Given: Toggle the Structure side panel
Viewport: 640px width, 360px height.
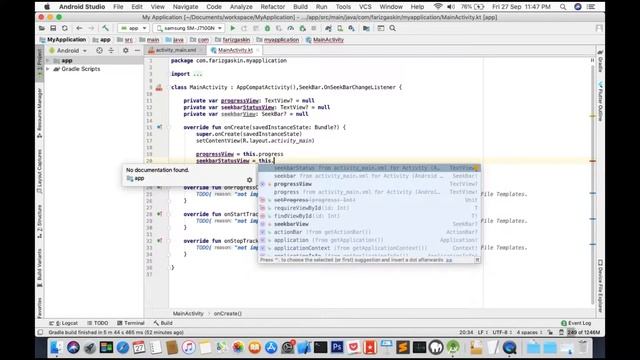Looking at the screenshot, I should tap(40, 222).
